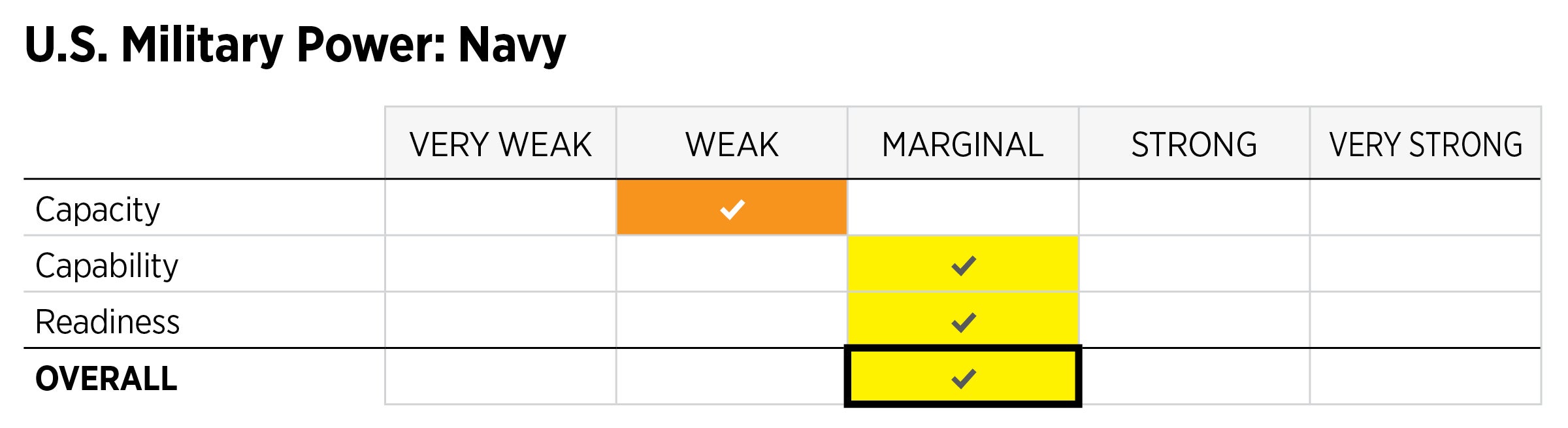Click the empty Overall Very Strong cell
The image size is (1568, 428).
(1426, 377)
